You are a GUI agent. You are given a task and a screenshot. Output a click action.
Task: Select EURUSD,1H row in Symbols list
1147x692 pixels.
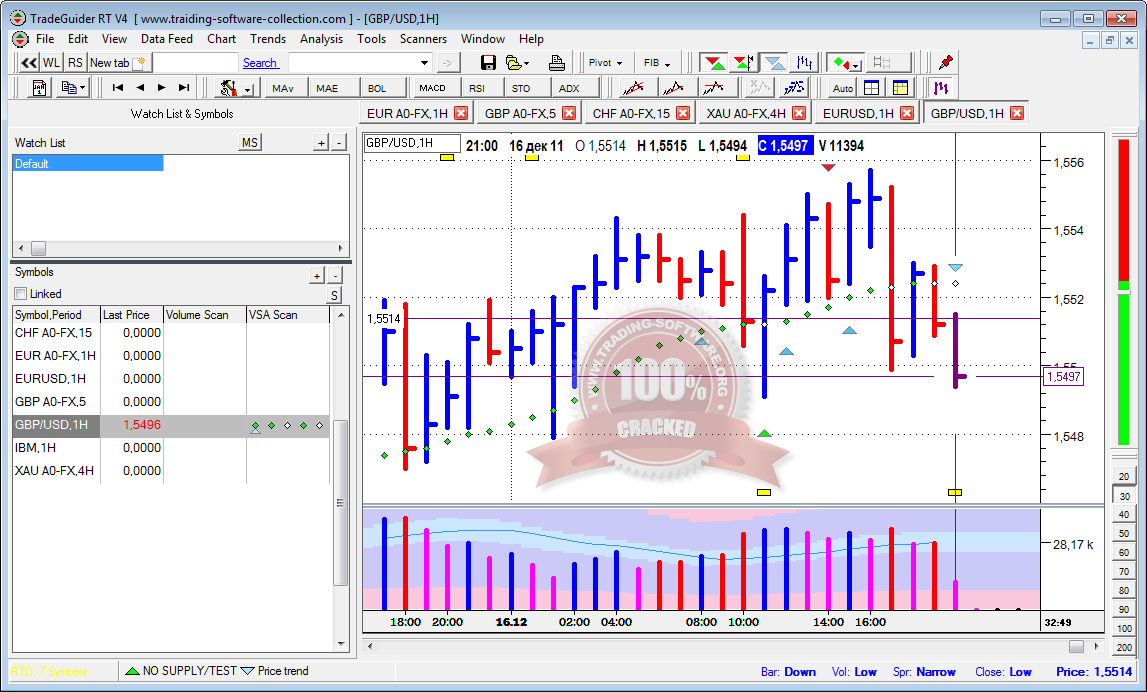51,378
